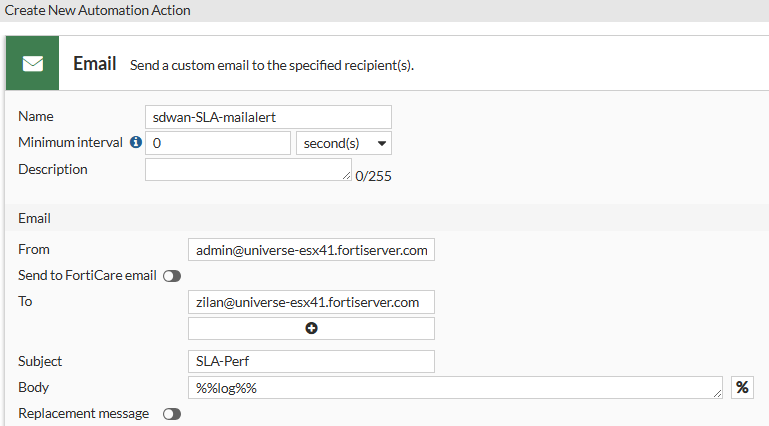Select the Subject field containing SLA-Perf
The height and width of the screenshot is (426, 769).
(311, 361)
